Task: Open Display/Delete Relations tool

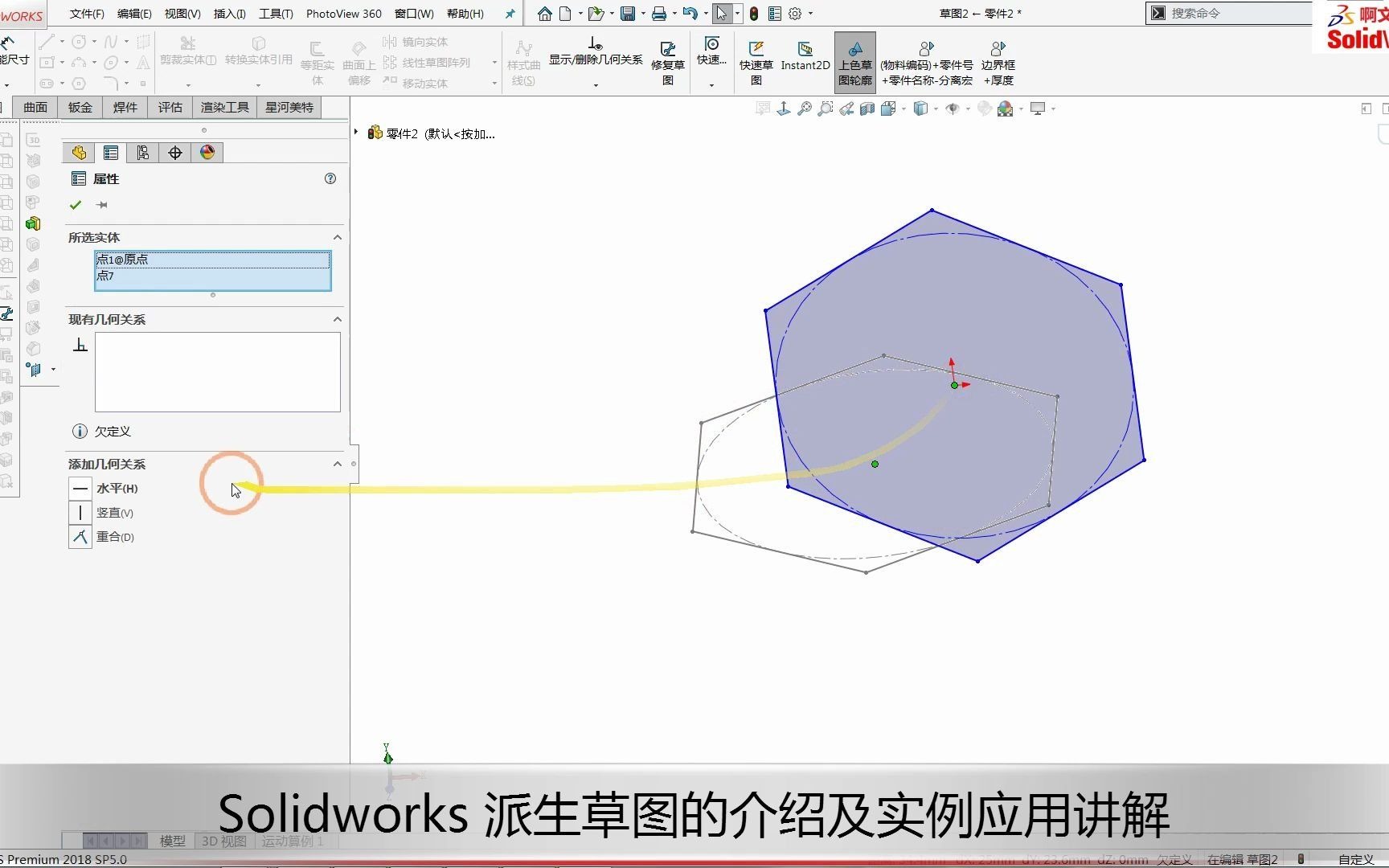Action: tap(596, 51)
